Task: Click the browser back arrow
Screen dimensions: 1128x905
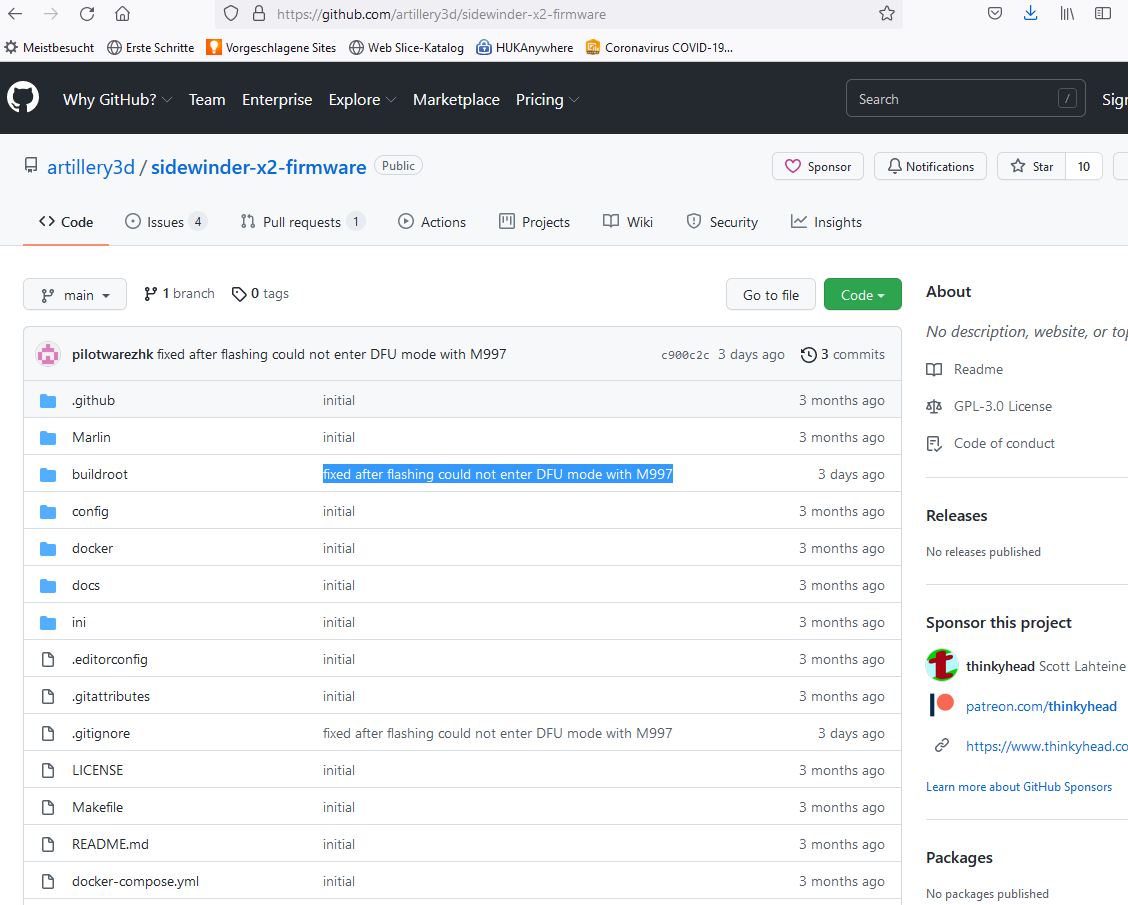Action: [15, 14]
